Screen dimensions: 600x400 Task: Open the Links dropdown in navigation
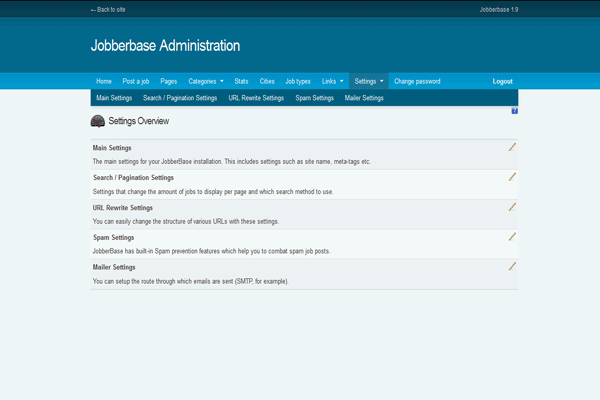coord(333,81)
